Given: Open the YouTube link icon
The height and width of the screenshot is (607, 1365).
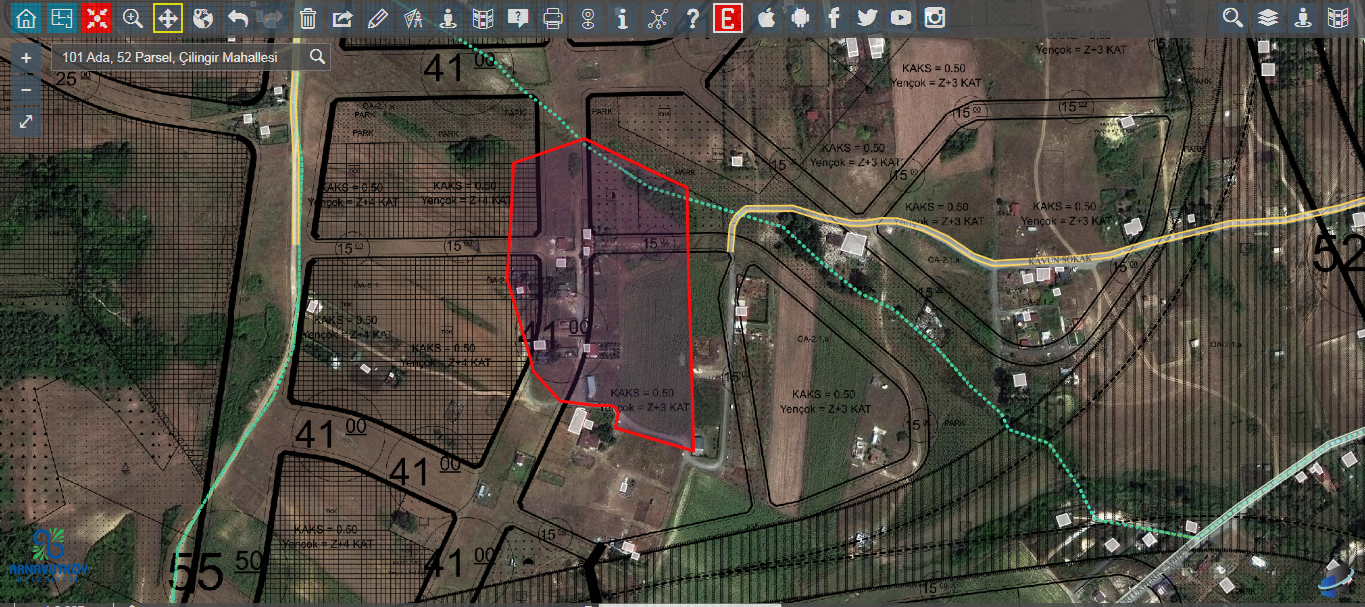Looking at the screenshot, I should click(901, 18).
